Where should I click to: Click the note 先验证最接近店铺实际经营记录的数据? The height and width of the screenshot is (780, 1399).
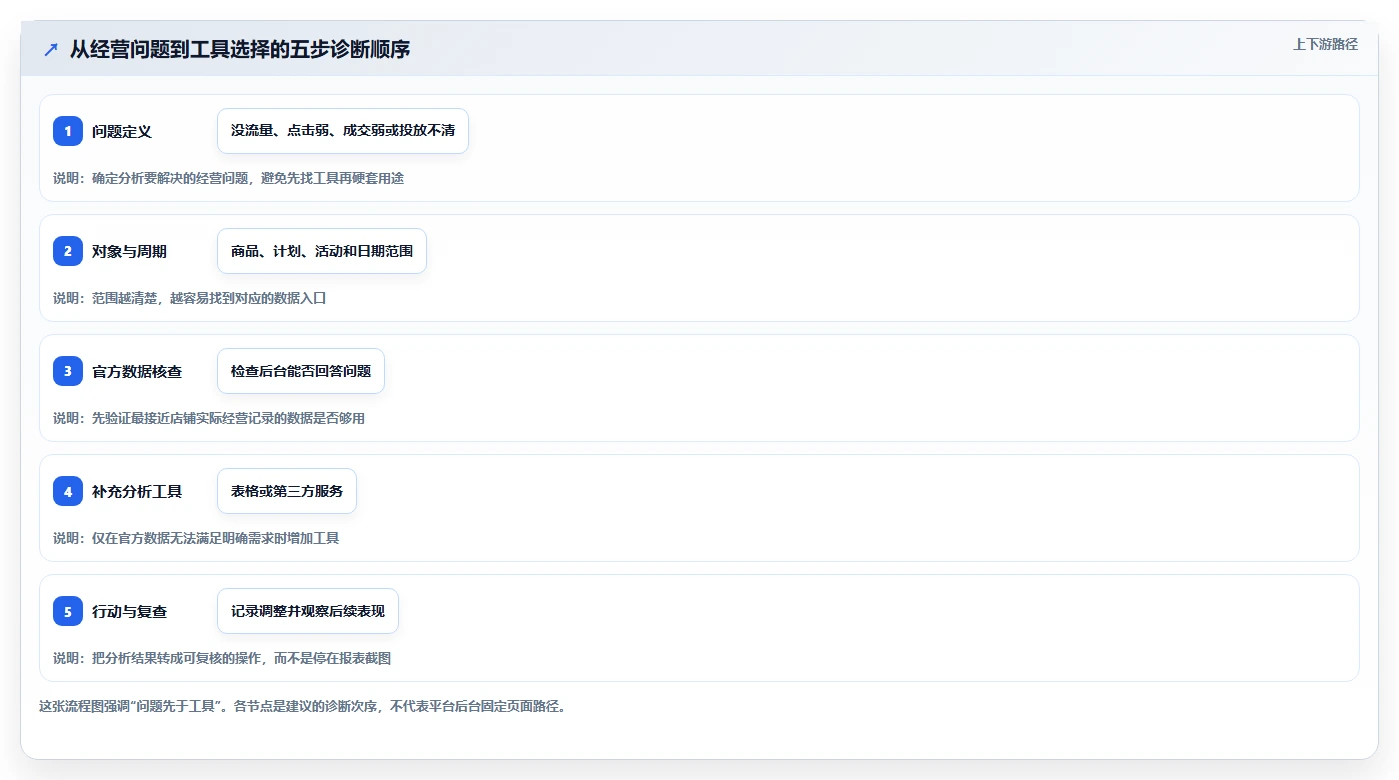click(209, 418)
